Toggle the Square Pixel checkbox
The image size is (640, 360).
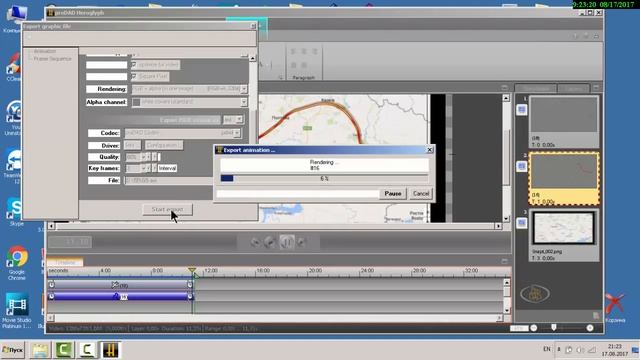coord(133,76)
